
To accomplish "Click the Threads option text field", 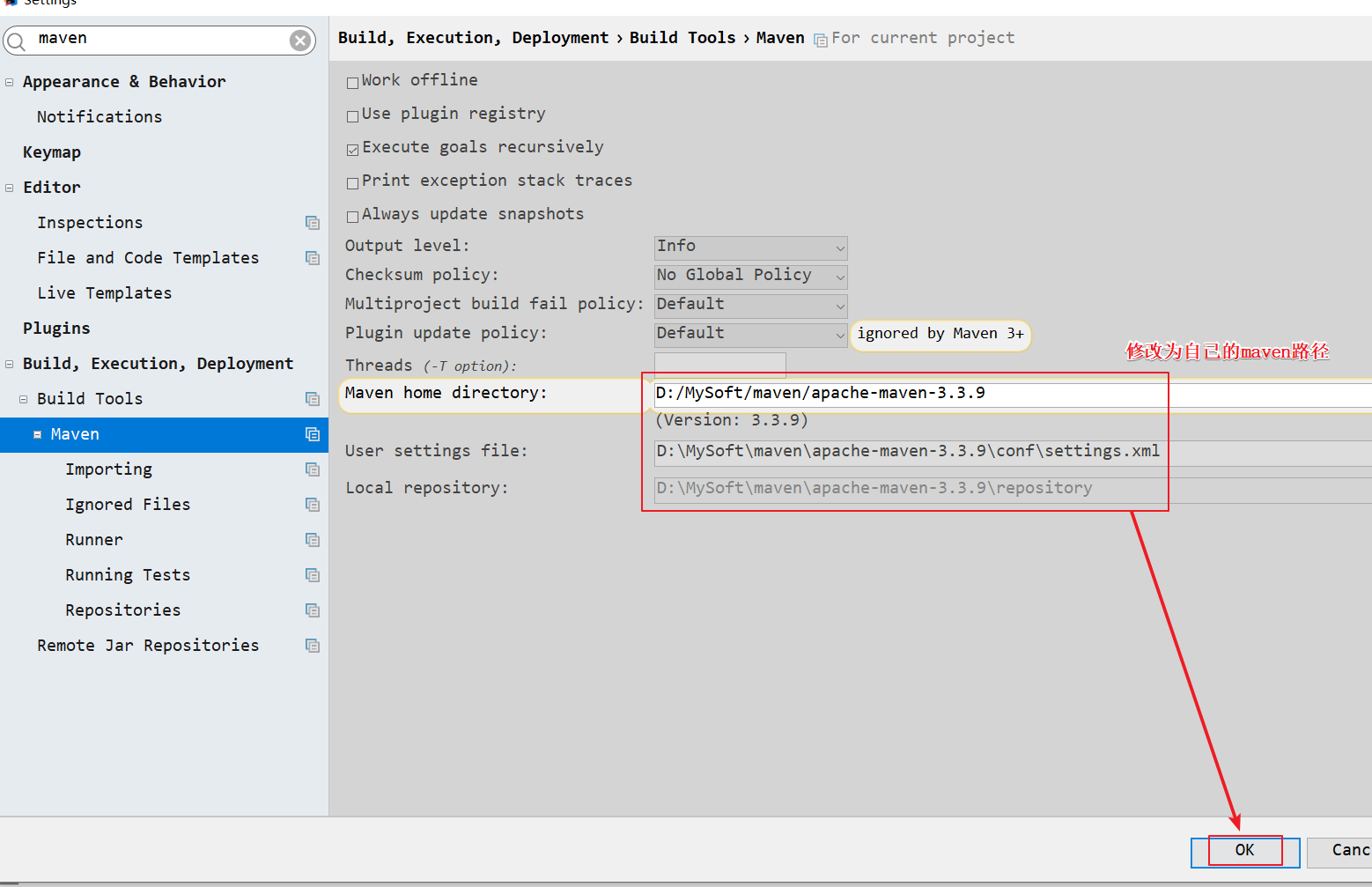I will click(x=719, y=365).
